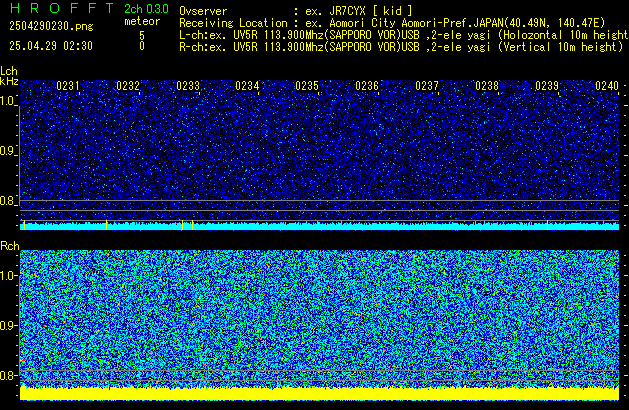
Task: Click inside the Rch green-blue spectrogram
Action: pos(319,319)
